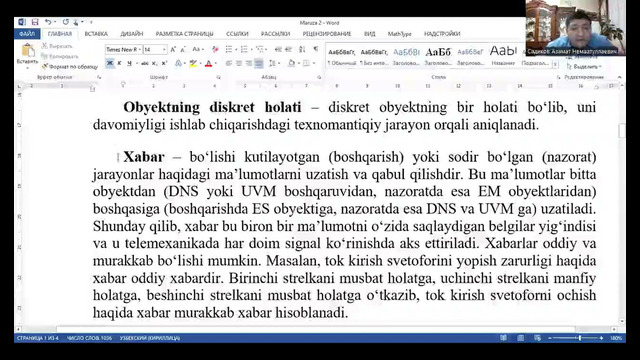Switch to the НАДСТРОЙКИ tab
This screenshot has width=640, height=360.
(442, 34)
